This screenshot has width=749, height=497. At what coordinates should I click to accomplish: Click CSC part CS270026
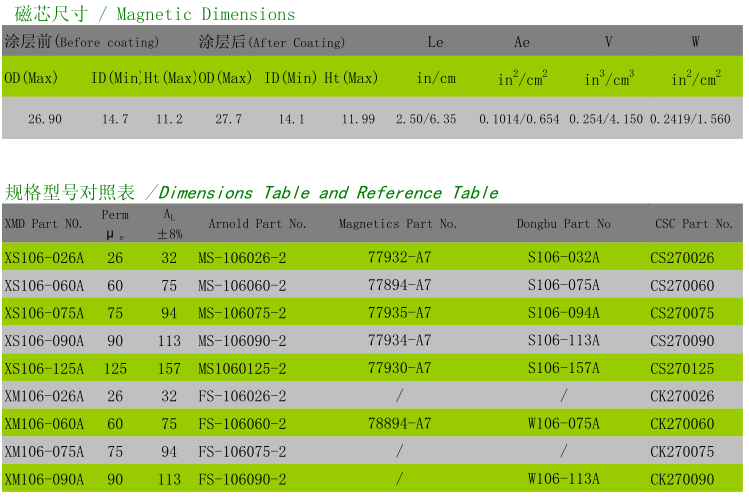point(682,258)
